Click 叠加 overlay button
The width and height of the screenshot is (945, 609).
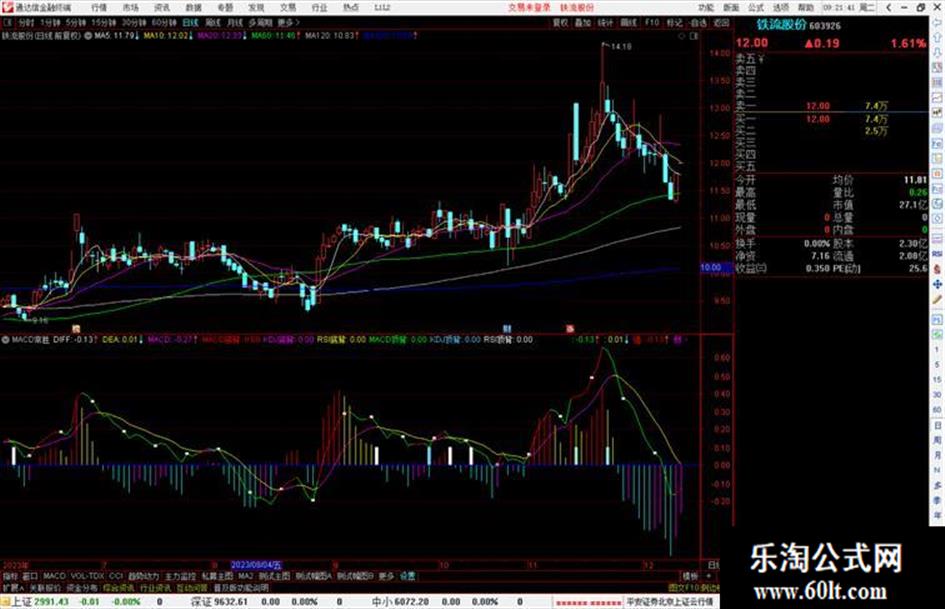pyautogui.click(x=582, y=22)
